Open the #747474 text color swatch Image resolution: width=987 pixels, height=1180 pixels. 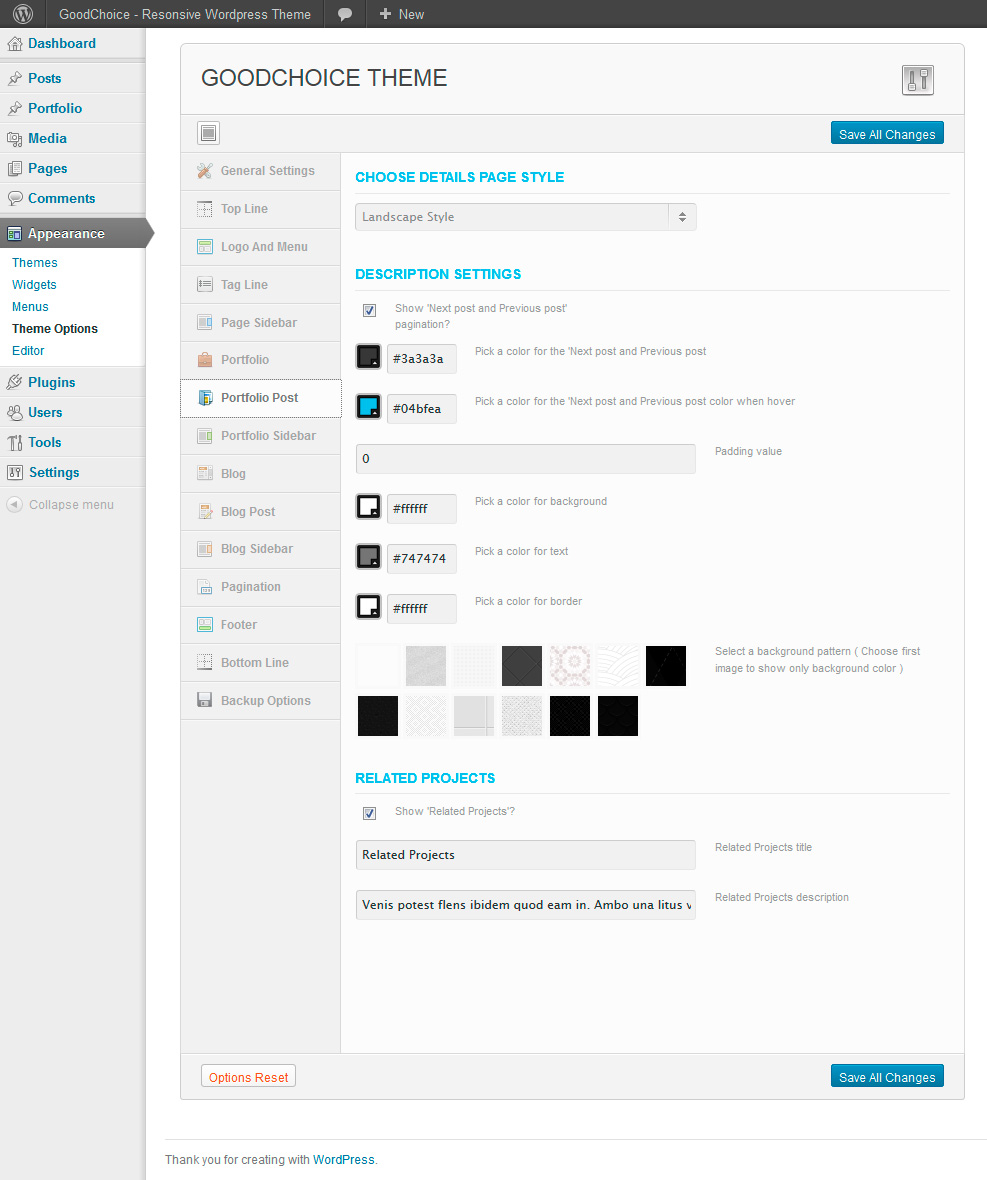[x=369, y=557]
